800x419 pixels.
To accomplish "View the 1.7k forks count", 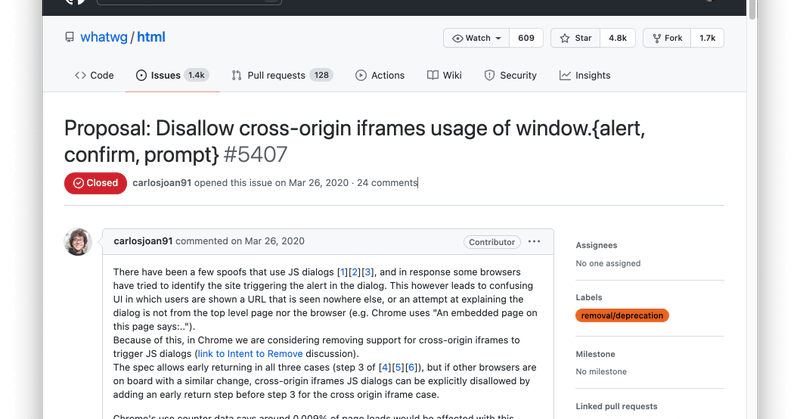I will pos(707,38).
